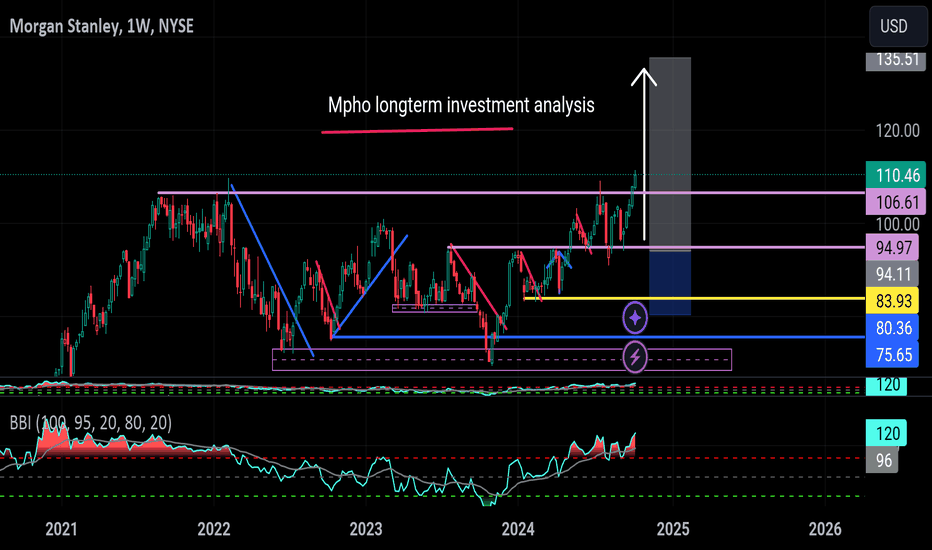Select the 110.46 current price label
This screenshot has width=932, height=550.
pyautogui.click(x=895, y=175)
